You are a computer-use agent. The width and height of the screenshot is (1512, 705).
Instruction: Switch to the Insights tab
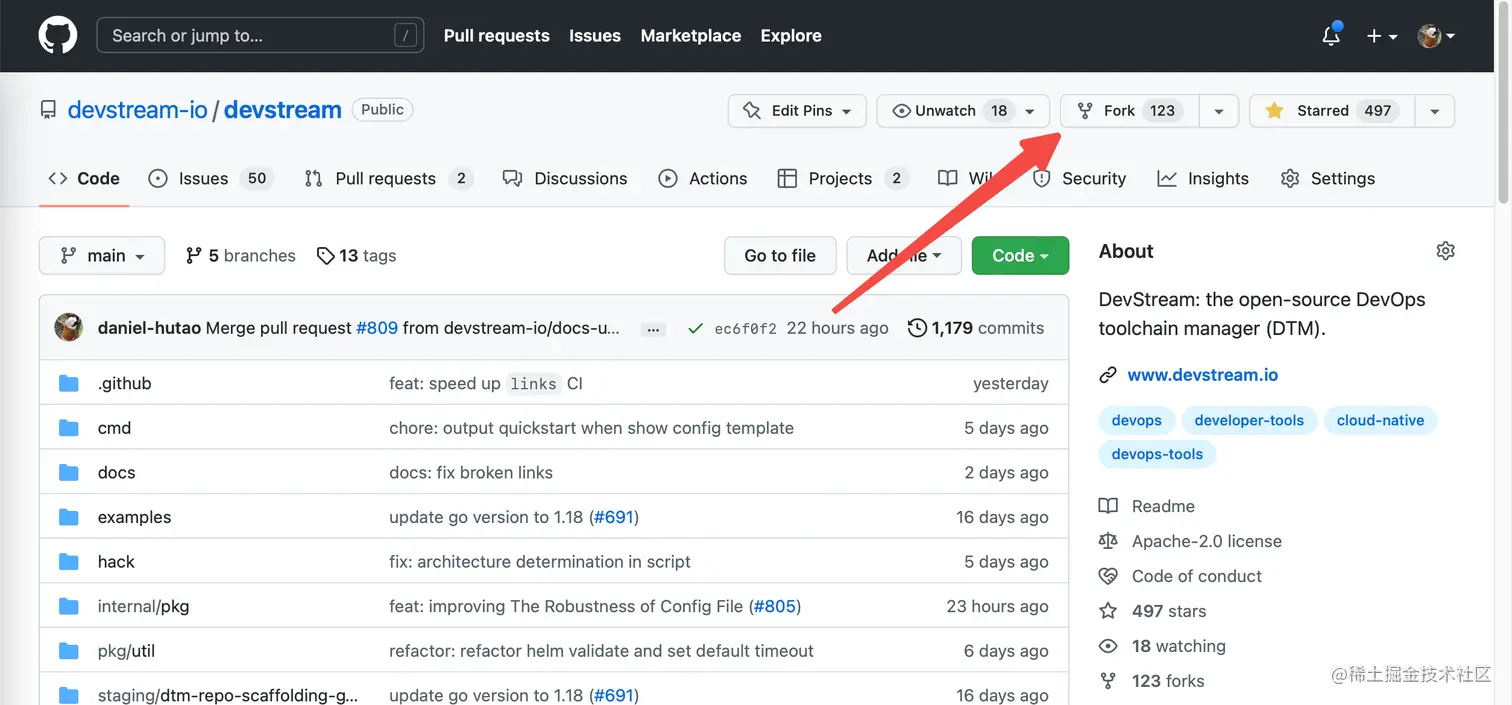pyautogui.click(x=1203, y=178)
